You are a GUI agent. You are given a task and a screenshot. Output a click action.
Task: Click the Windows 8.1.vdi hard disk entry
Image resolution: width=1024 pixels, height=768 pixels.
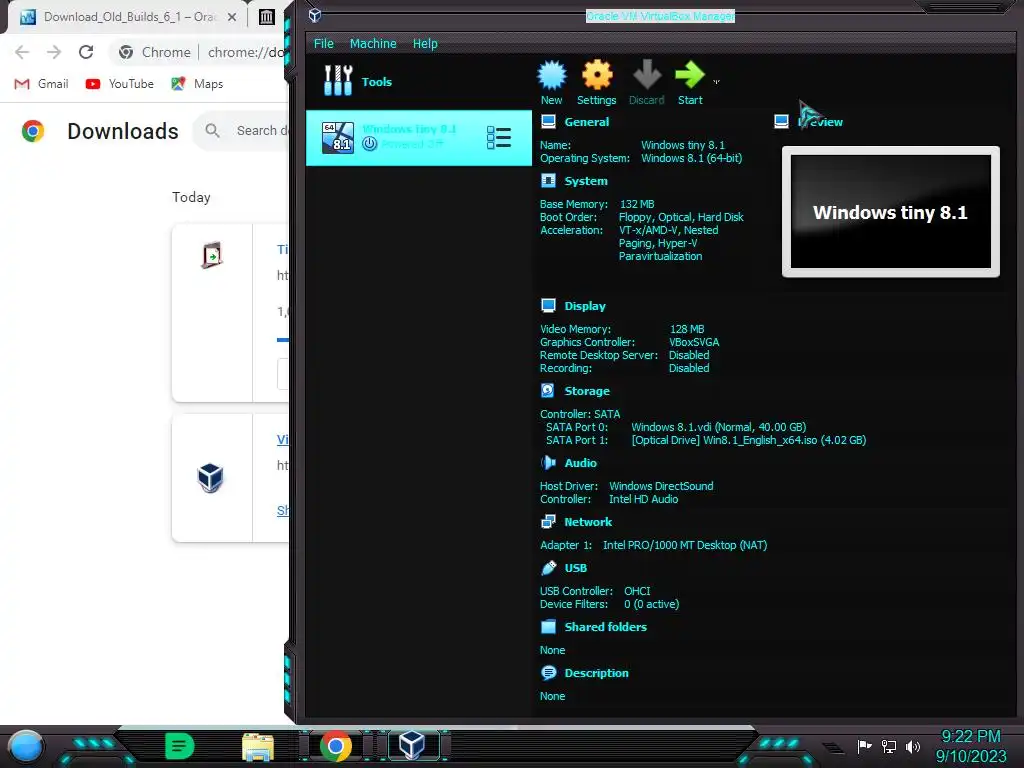718,427
